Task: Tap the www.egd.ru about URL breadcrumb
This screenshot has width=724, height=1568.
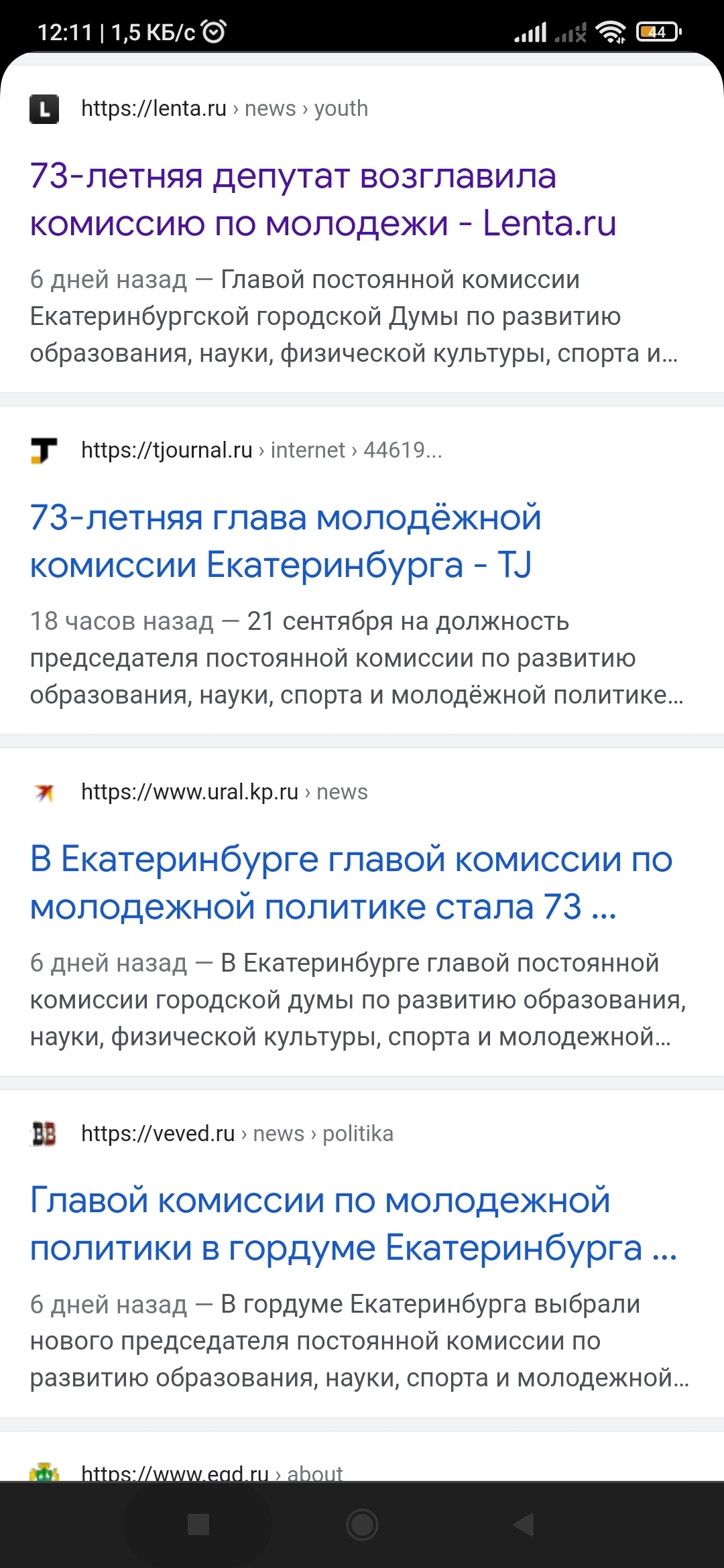Action: pyautogui.click(x=211, y=1474)
